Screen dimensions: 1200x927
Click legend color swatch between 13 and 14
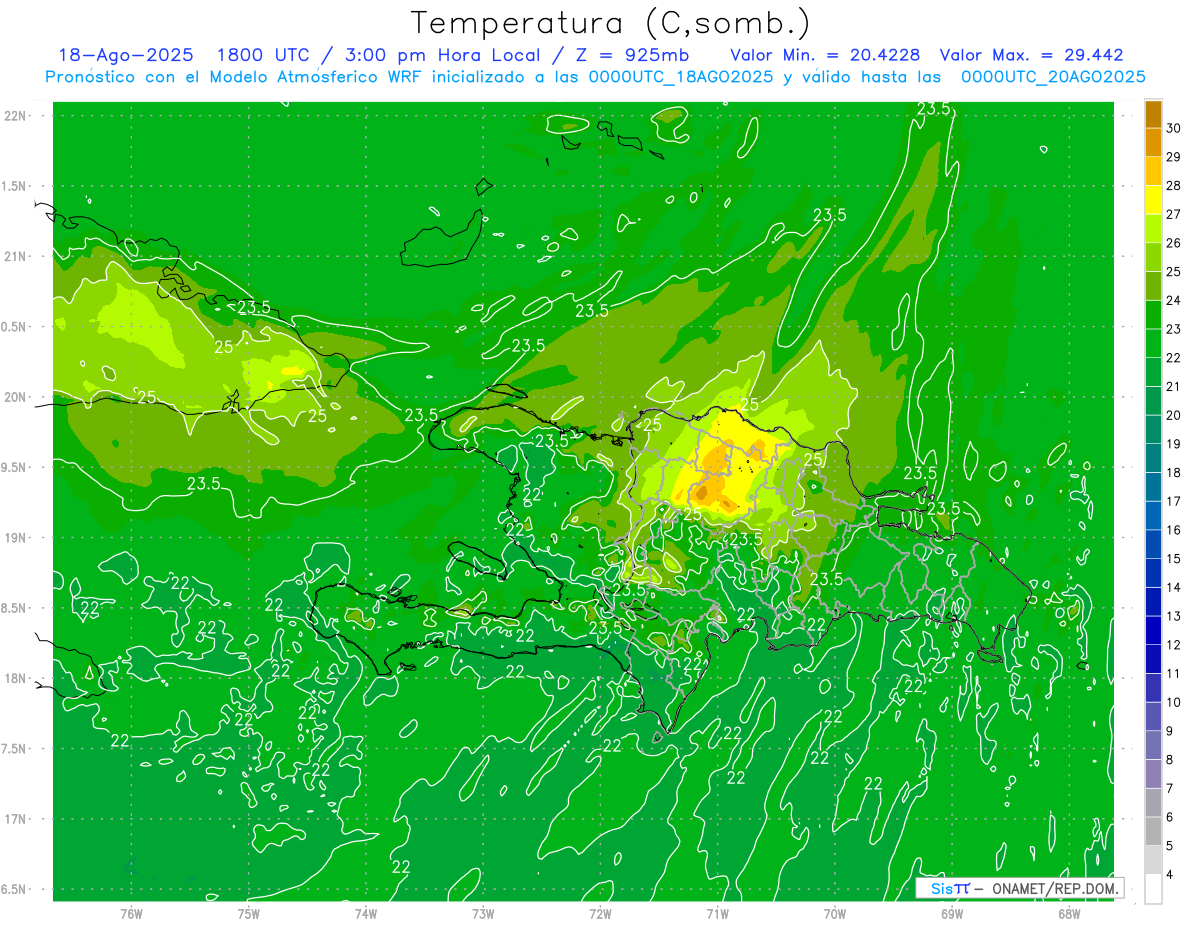tap(1154, 602)
